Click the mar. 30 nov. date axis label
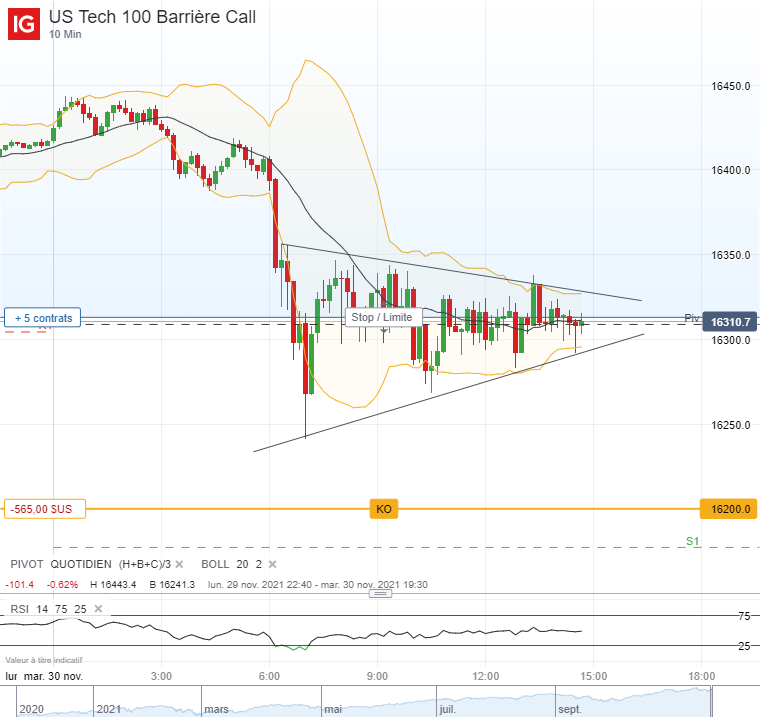Screen dimensions: 760x717 pyautogui.click(x=53, y=676)
